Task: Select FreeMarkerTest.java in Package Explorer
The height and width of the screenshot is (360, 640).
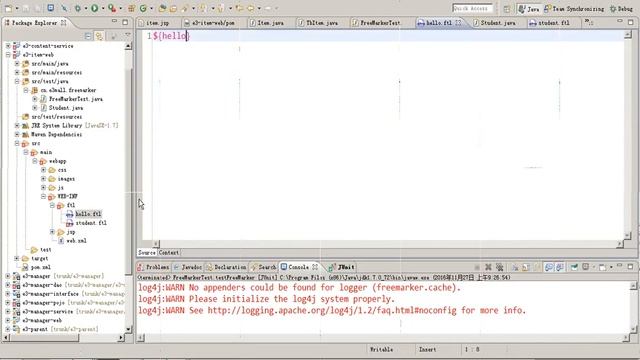Action: pyautogui.click(x=71, y=99)
